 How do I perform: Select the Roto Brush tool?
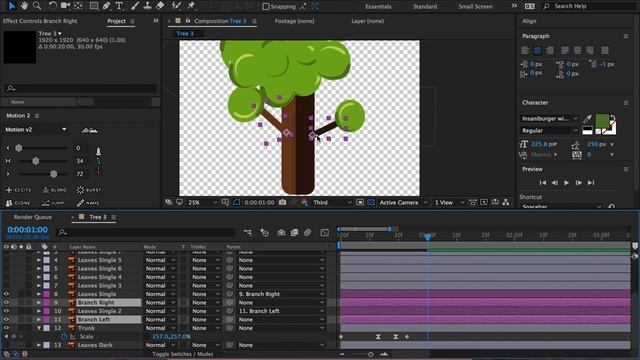coord(176,6)
